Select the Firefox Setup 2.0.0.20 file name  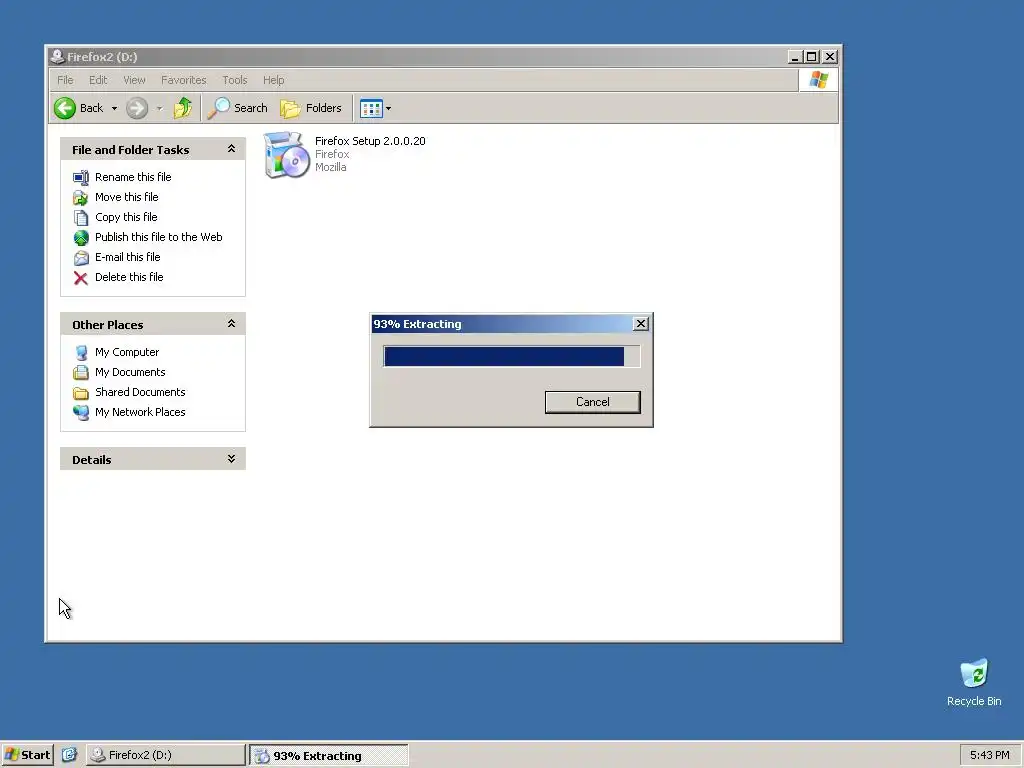point(370,141)
